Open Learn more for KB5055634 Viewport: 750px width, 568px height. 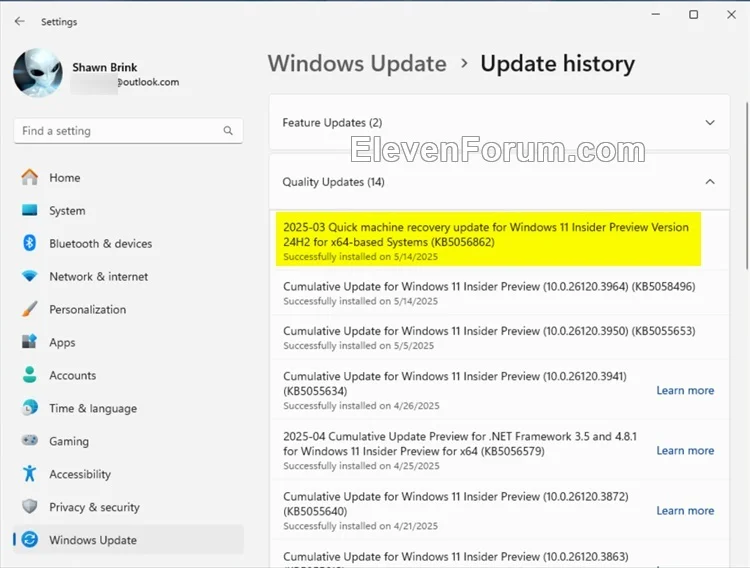tap(685, 390)
